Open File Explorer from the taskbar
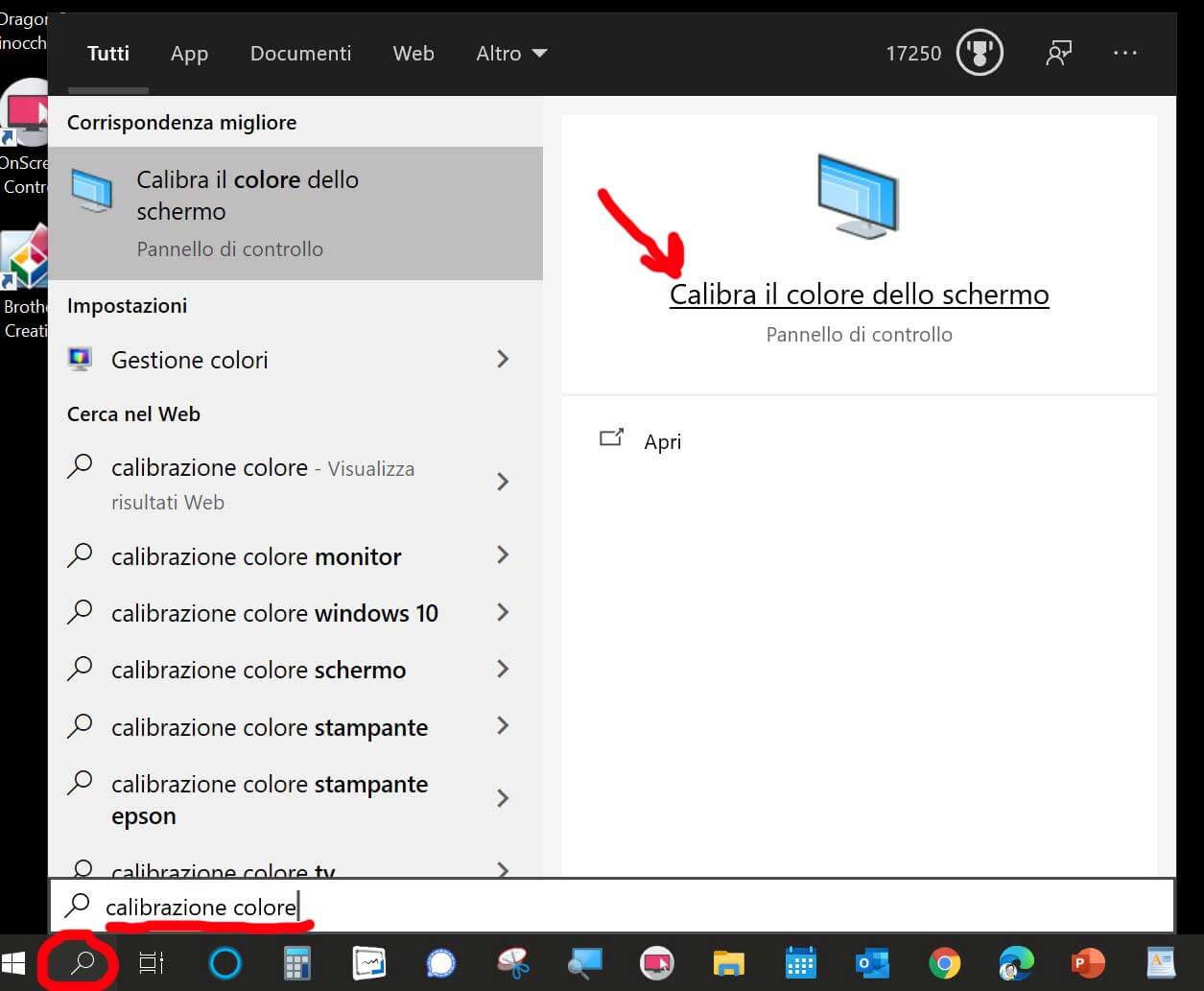1204x991 pixels. 729,962
